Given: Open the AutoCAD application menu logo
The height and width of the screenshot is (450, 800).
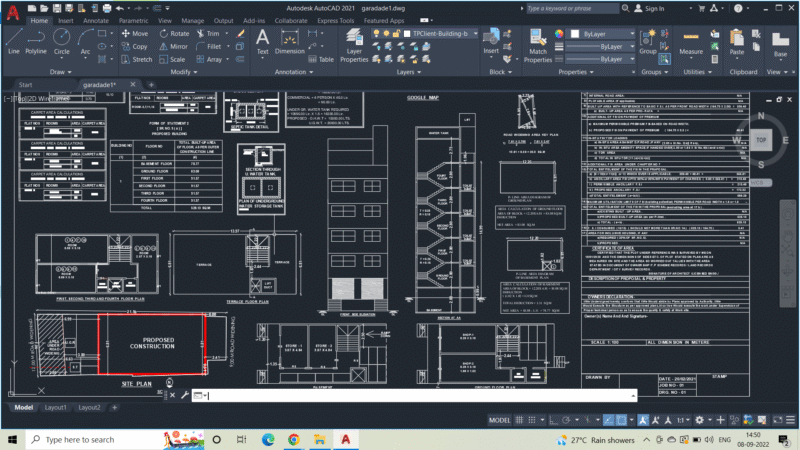Looking at the screenshot, I should pos(13,12).
